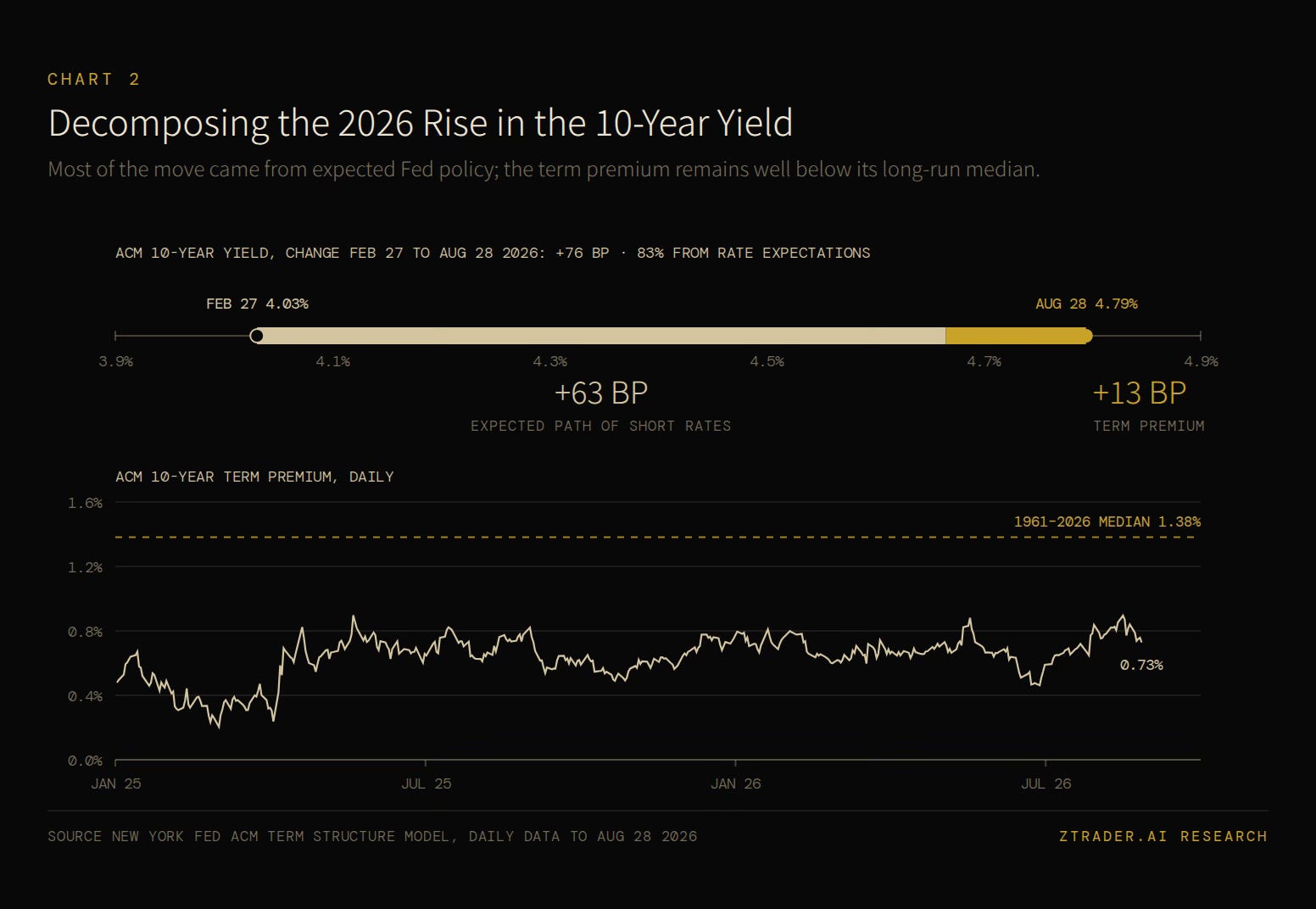Select the +13 BP term premium value
The height and width of the screenshot is (909, 1316).
point(1140,393)
